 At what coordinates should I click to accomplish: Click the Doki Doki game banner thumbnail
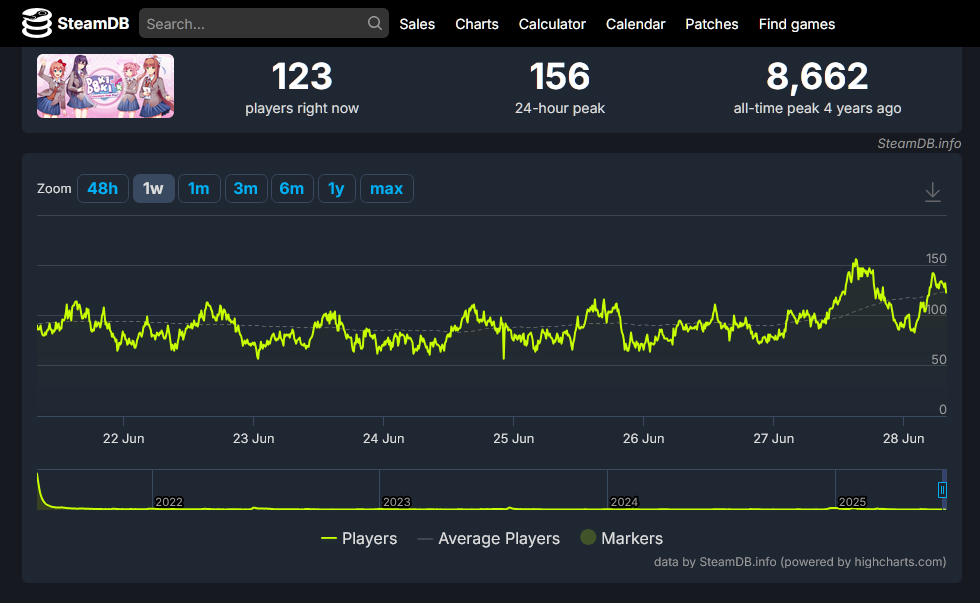coord(105,86)
